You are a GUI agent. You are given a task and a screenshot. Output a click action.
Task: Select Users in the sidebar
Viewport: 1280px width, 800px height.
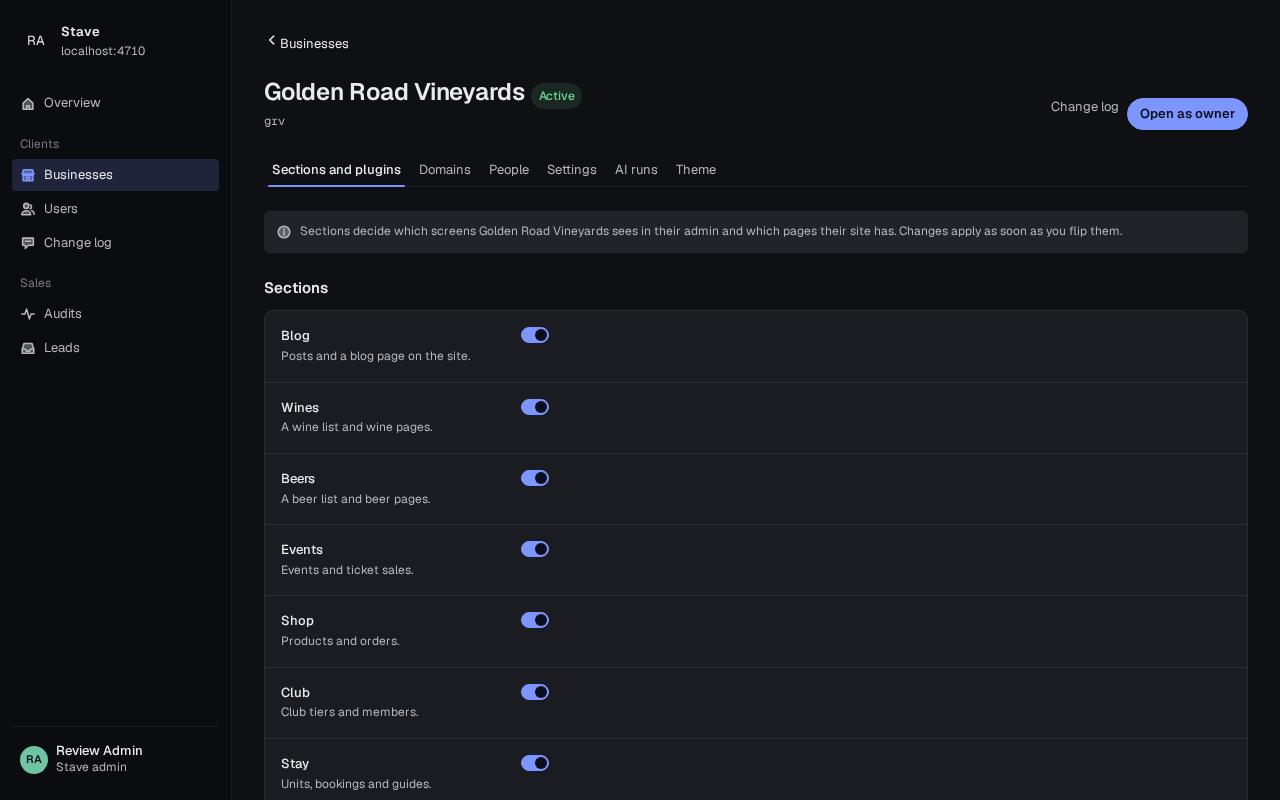[115, 209]
